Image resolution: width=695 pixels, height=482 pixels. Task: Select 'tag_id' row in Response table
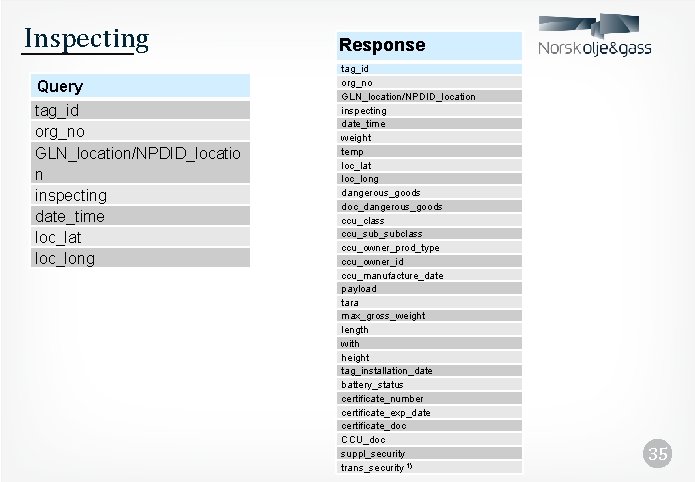click(x=429, y=69)
